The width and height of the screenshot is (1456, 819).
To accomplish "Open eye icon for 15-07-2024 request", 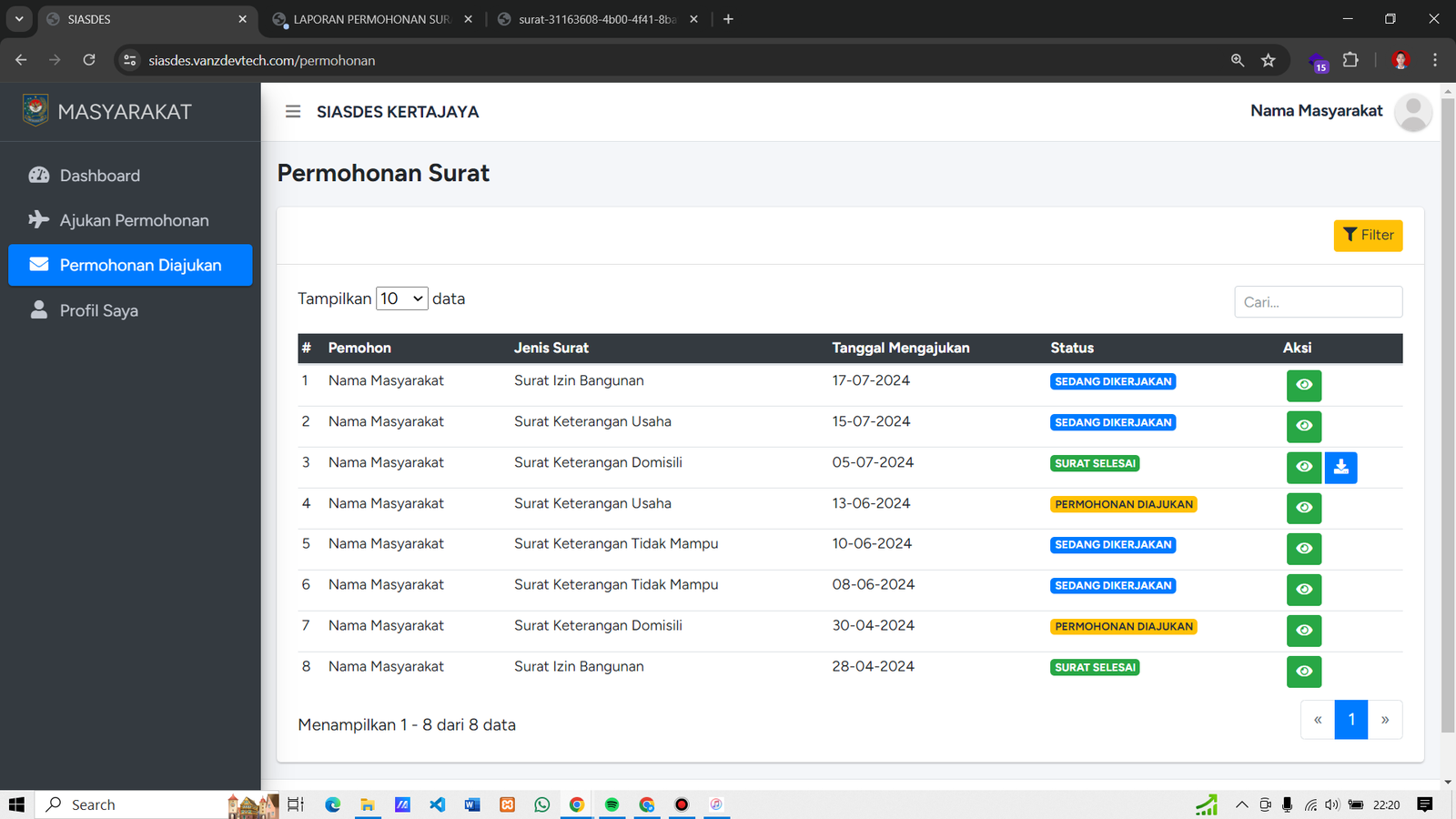I will tap(1303, 426).
